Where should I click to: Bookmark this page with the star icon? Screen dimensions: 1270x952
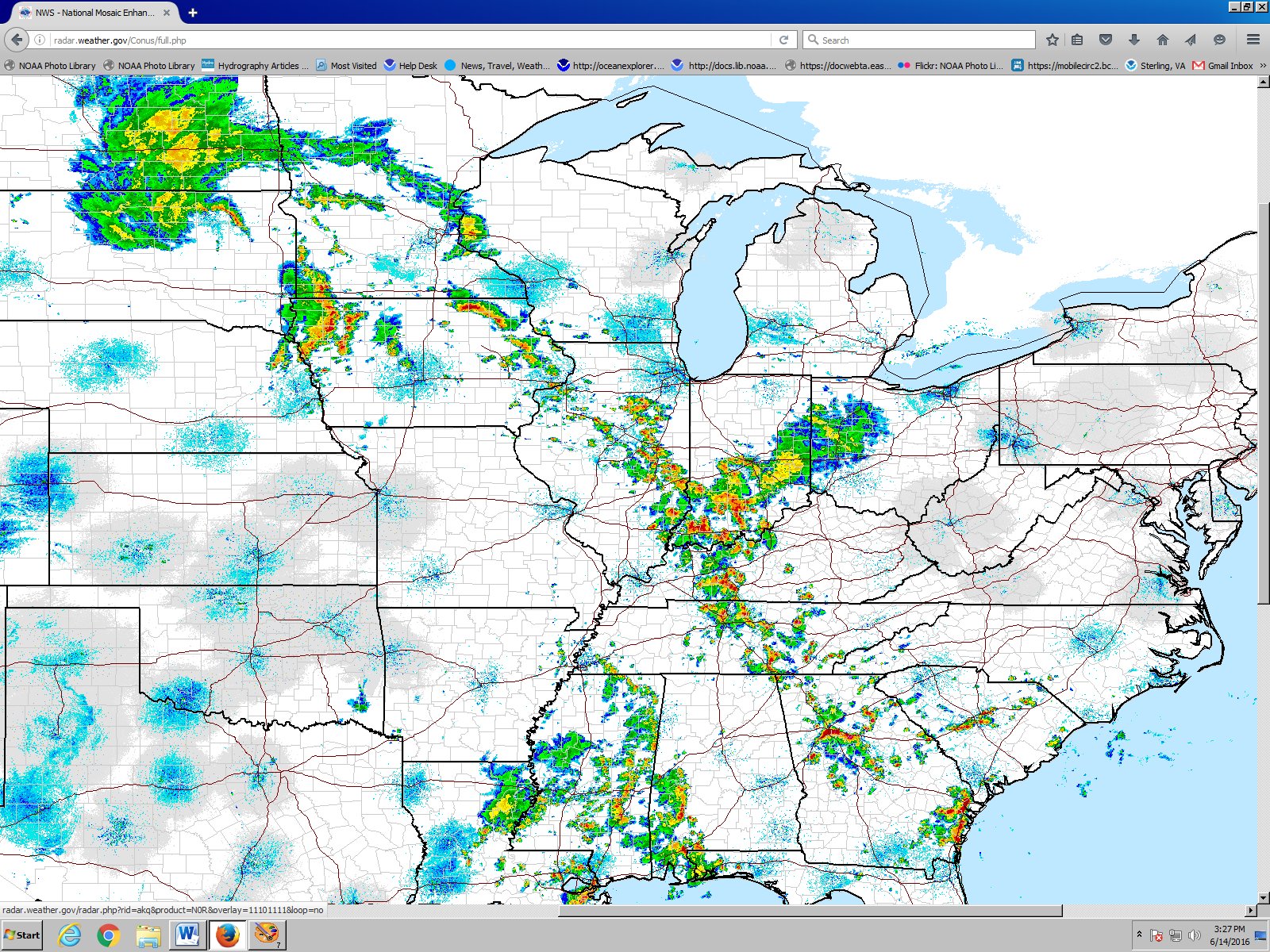(x=1053, y=40)
